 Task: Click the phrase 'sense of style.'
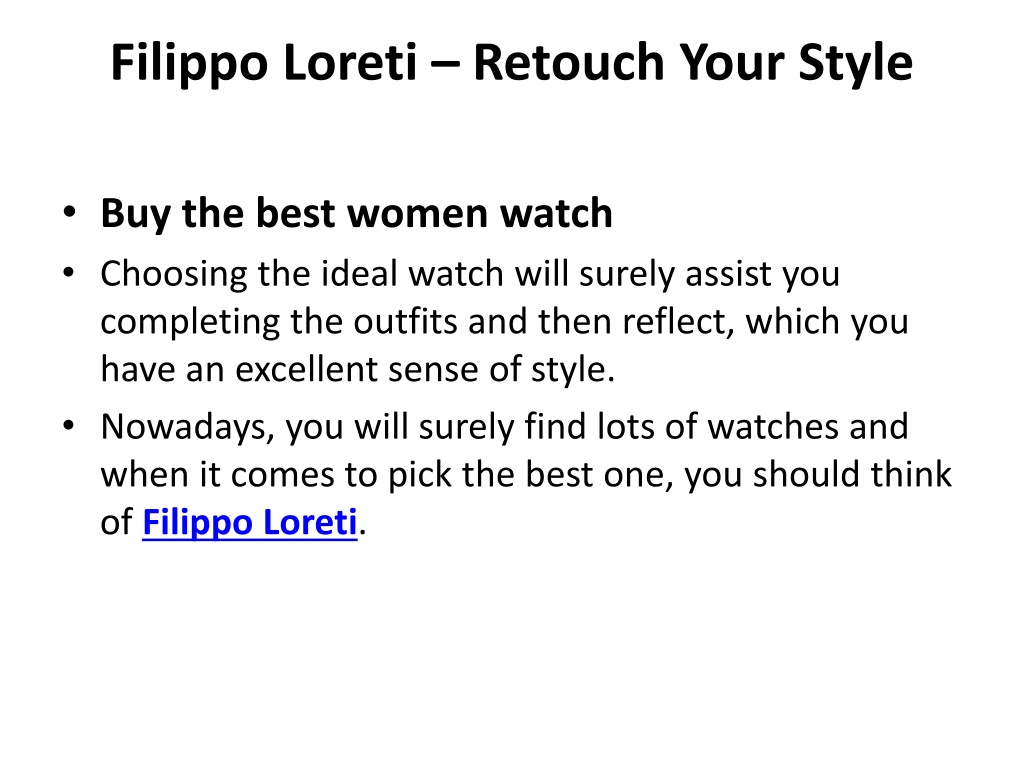click(502, 371)
